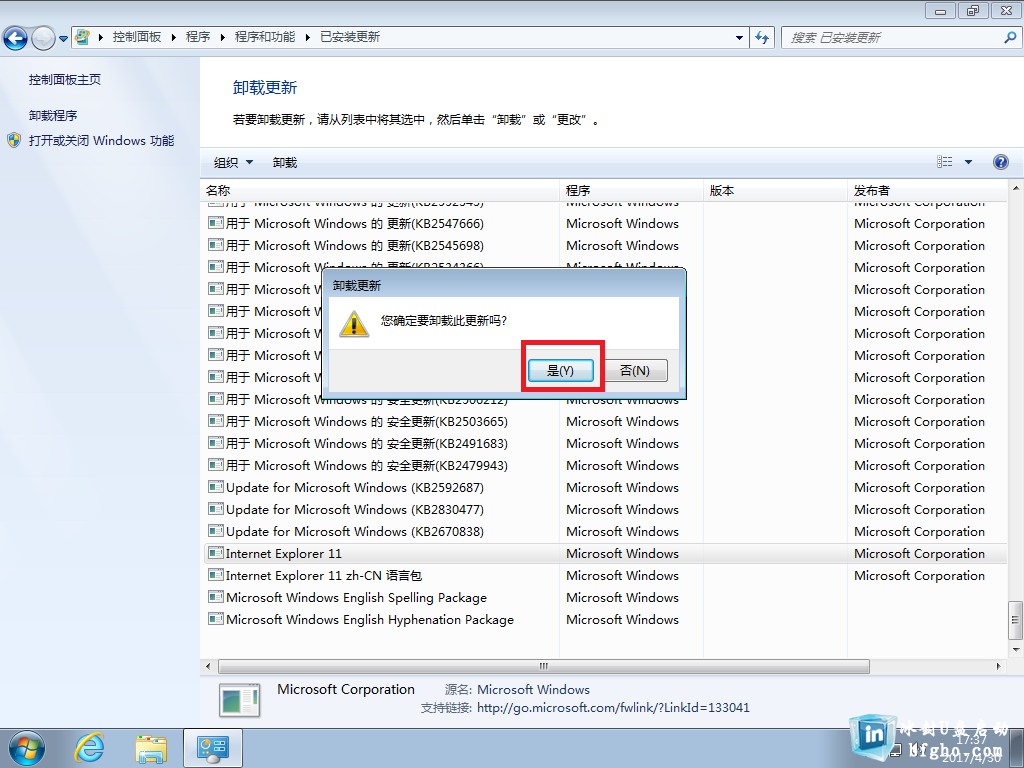Open Windows Explorer from the taskbar
The image size is (1024, 768).
click(x=151, y=748)
